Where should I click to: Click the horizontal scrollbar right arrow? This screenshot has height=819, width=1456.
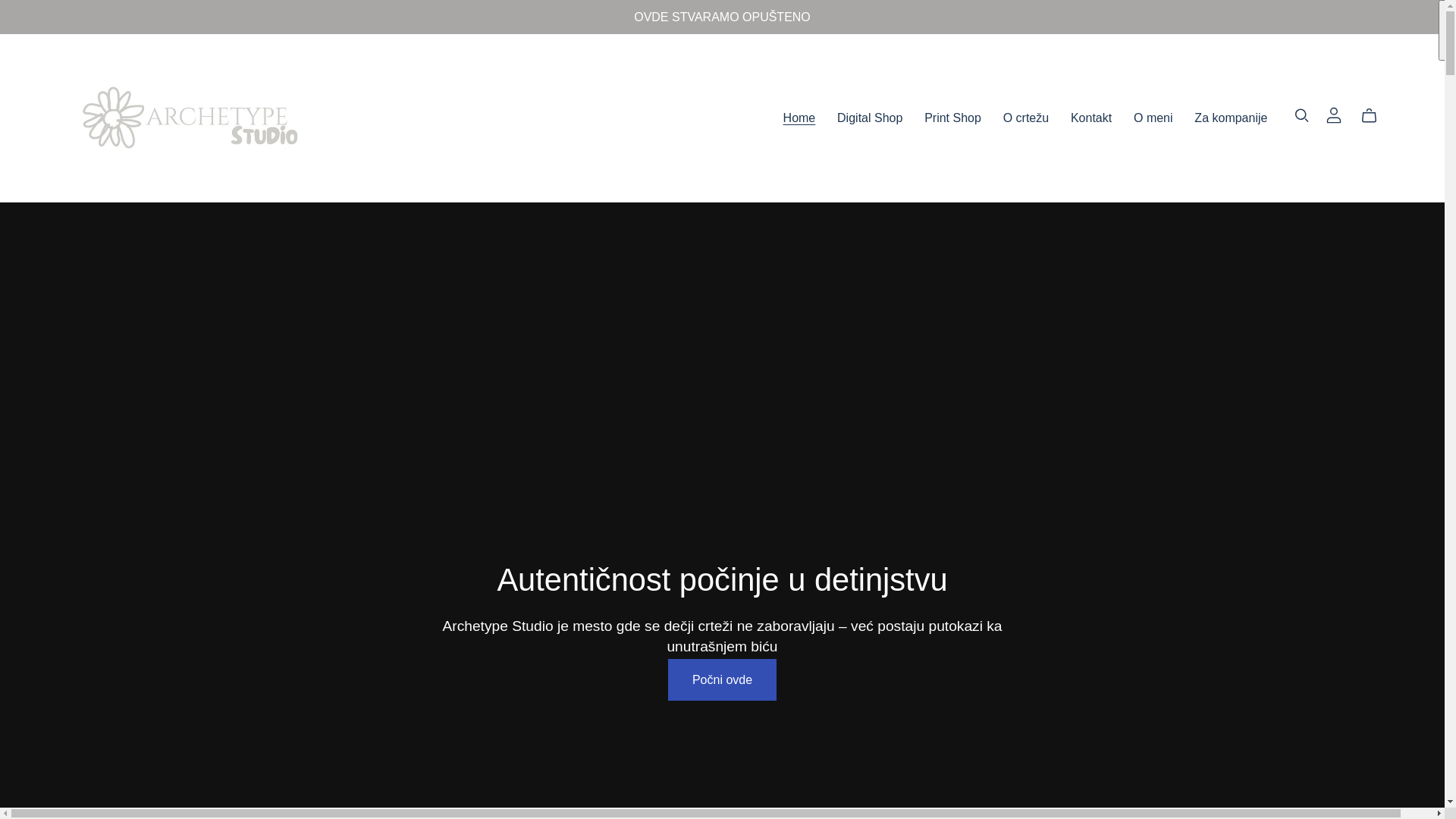(1439, 813)
